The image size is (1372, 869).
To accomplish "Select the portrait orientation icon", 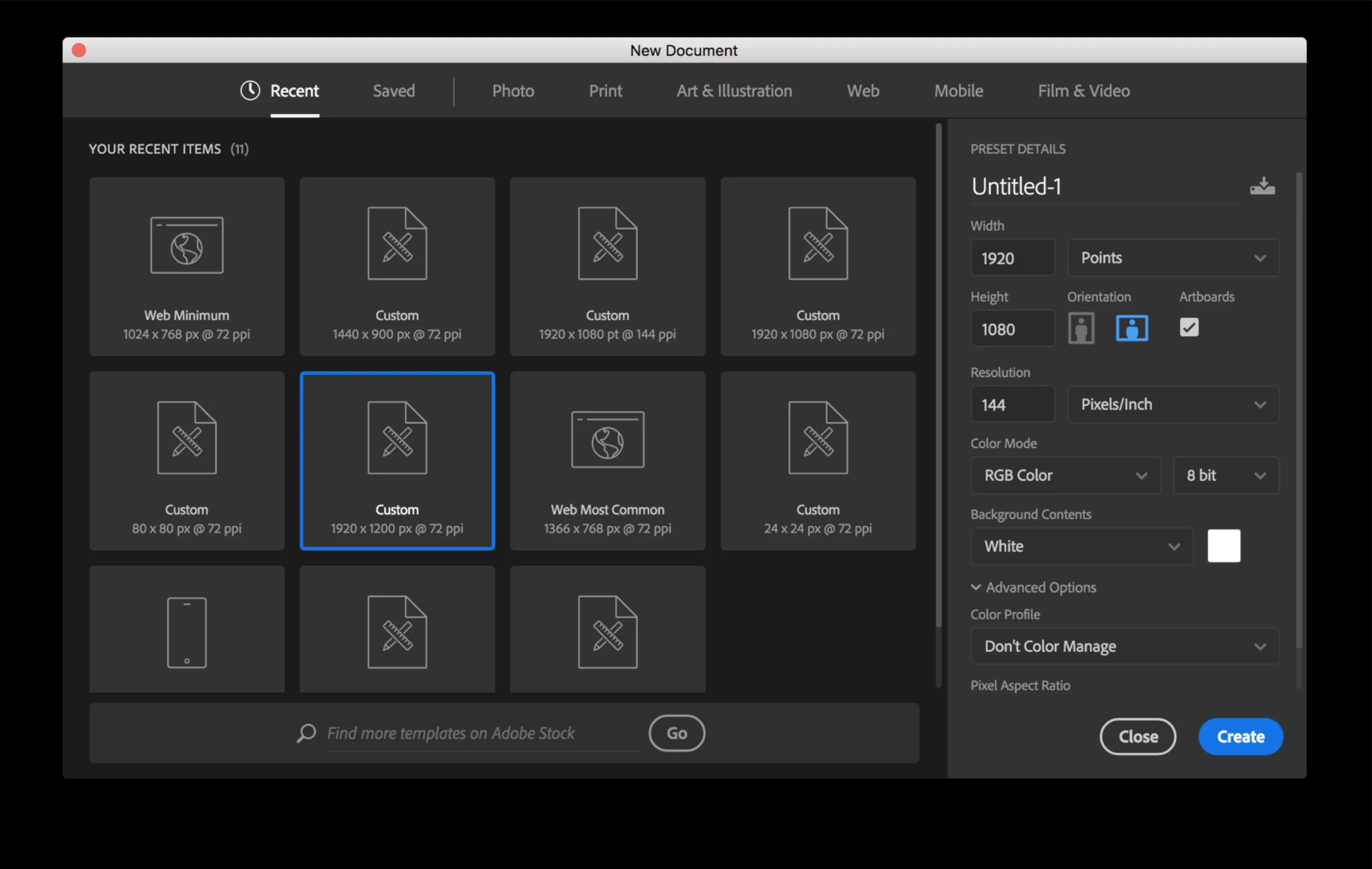I will [1081, 328].
